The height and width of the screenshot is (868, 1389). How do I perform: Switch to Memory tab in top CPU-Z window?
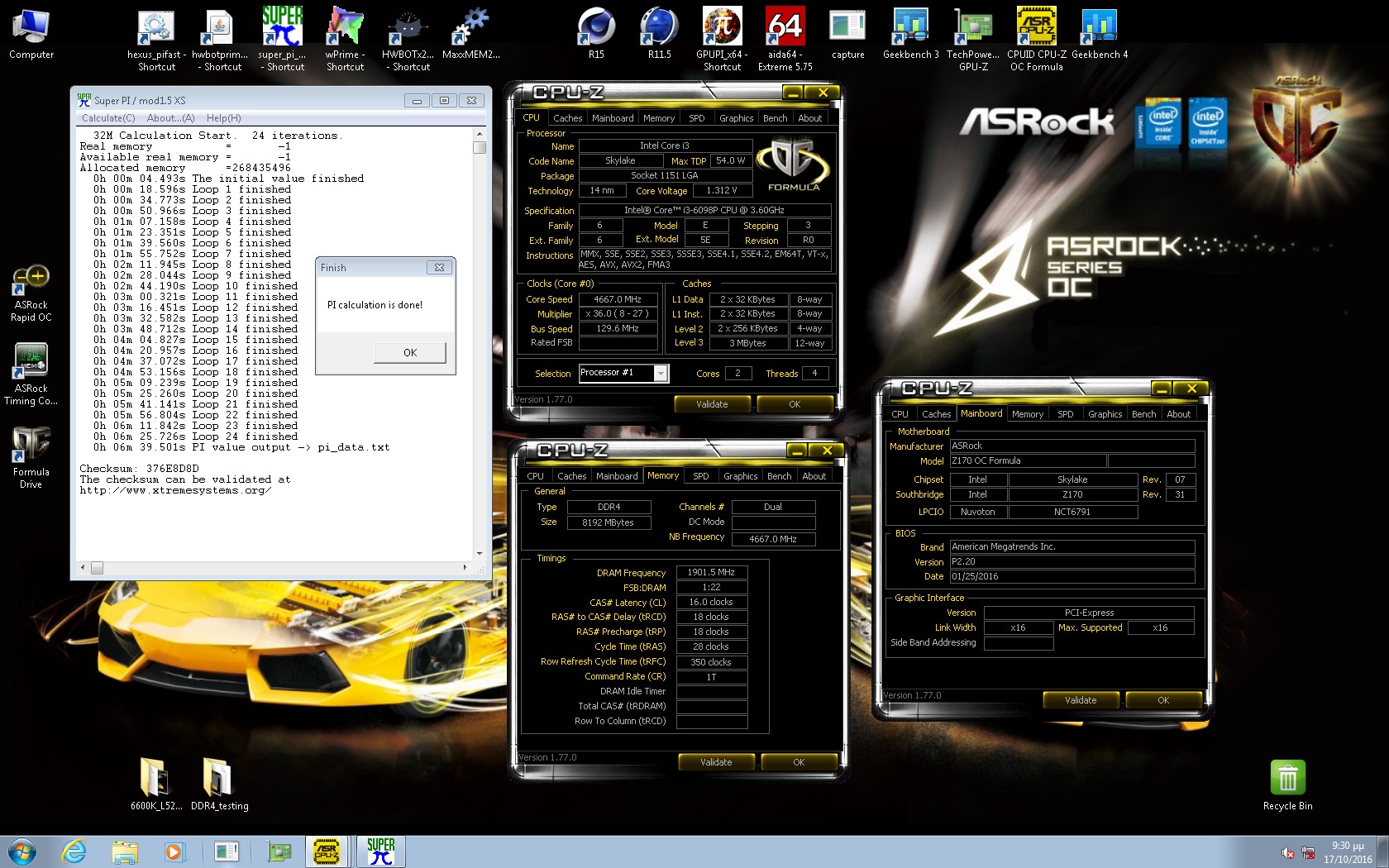(x=659, y=118)
